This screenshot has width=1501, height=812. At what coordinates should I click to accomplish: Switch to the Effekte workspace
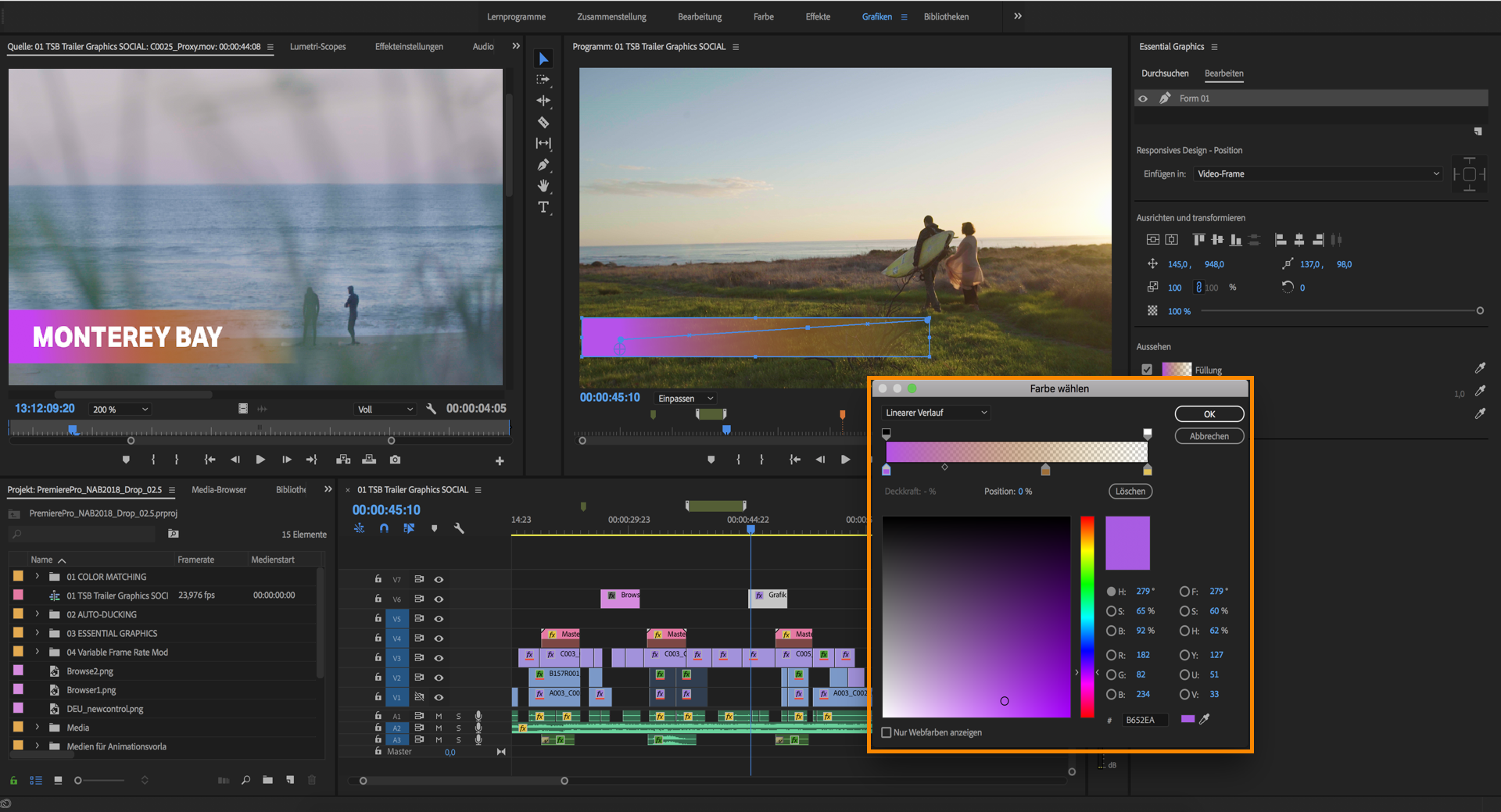[818, 16]
